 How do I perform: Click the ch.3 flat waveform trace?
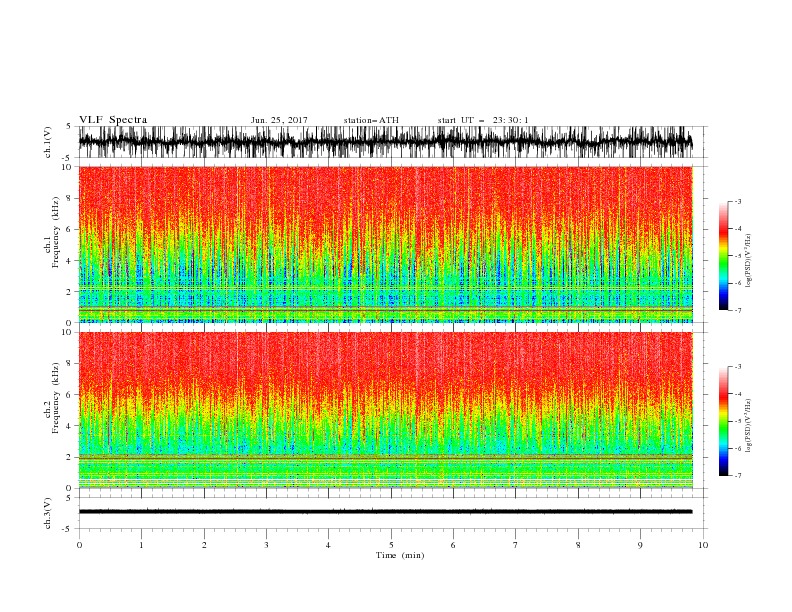[x=386, y=512]
